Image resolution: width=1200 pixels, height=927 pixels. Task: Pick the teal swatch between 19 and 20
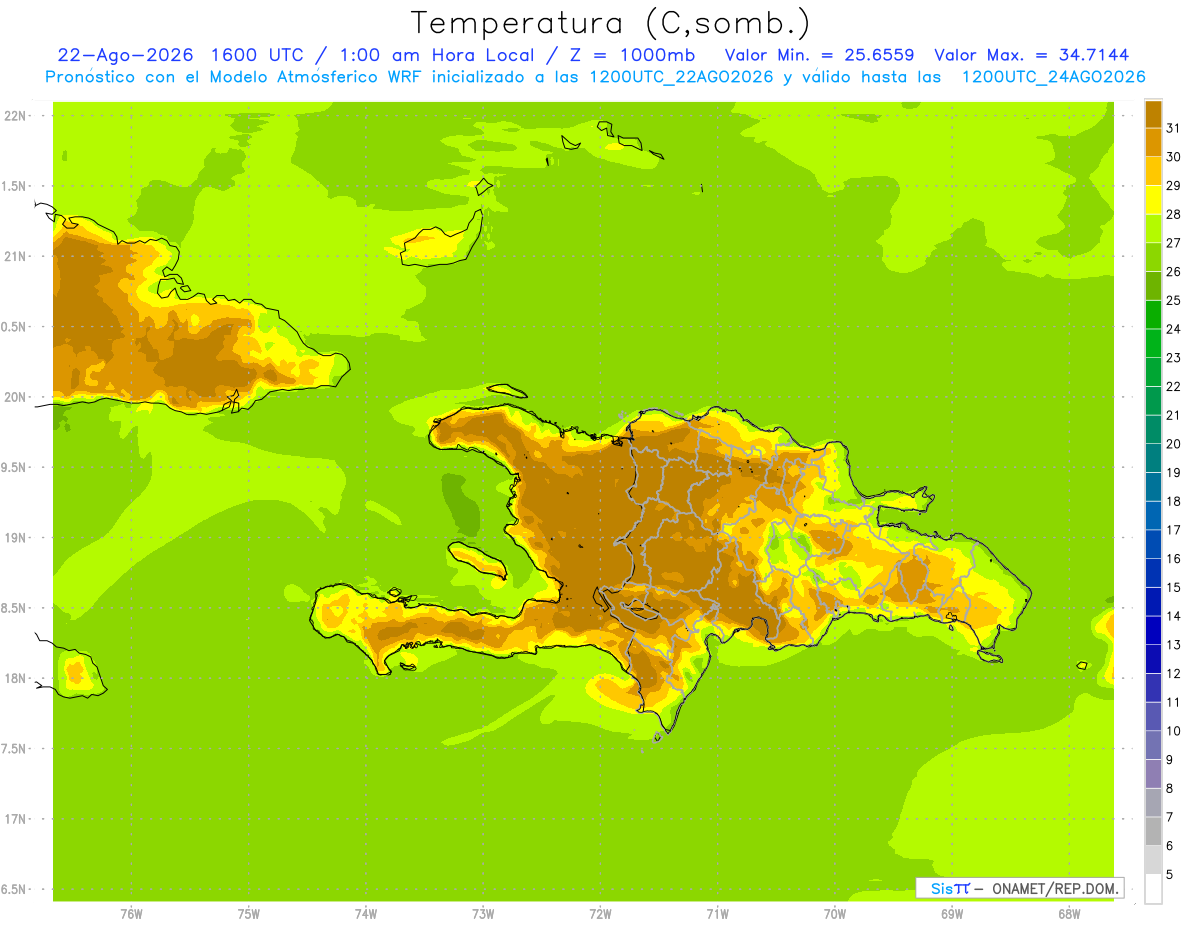(1153, 458)
